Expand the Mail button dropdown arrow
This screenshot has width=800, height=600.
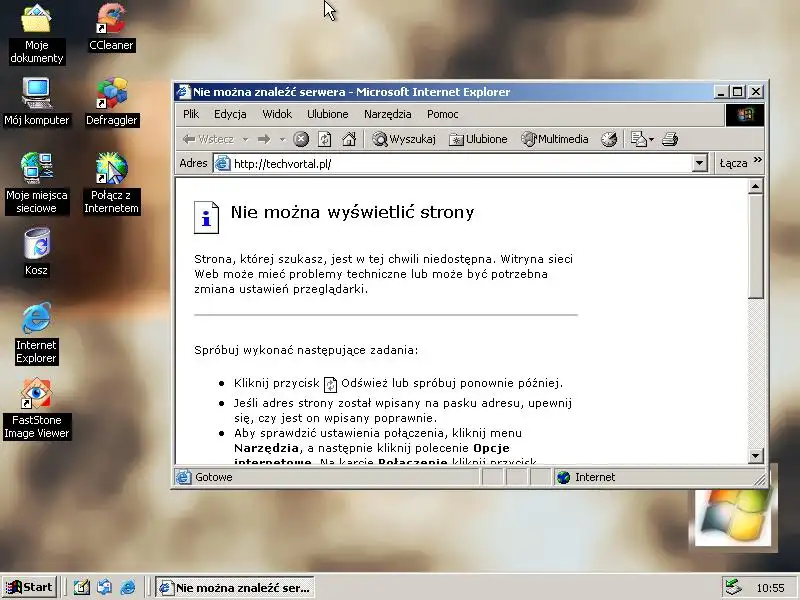tap(652, 139)
